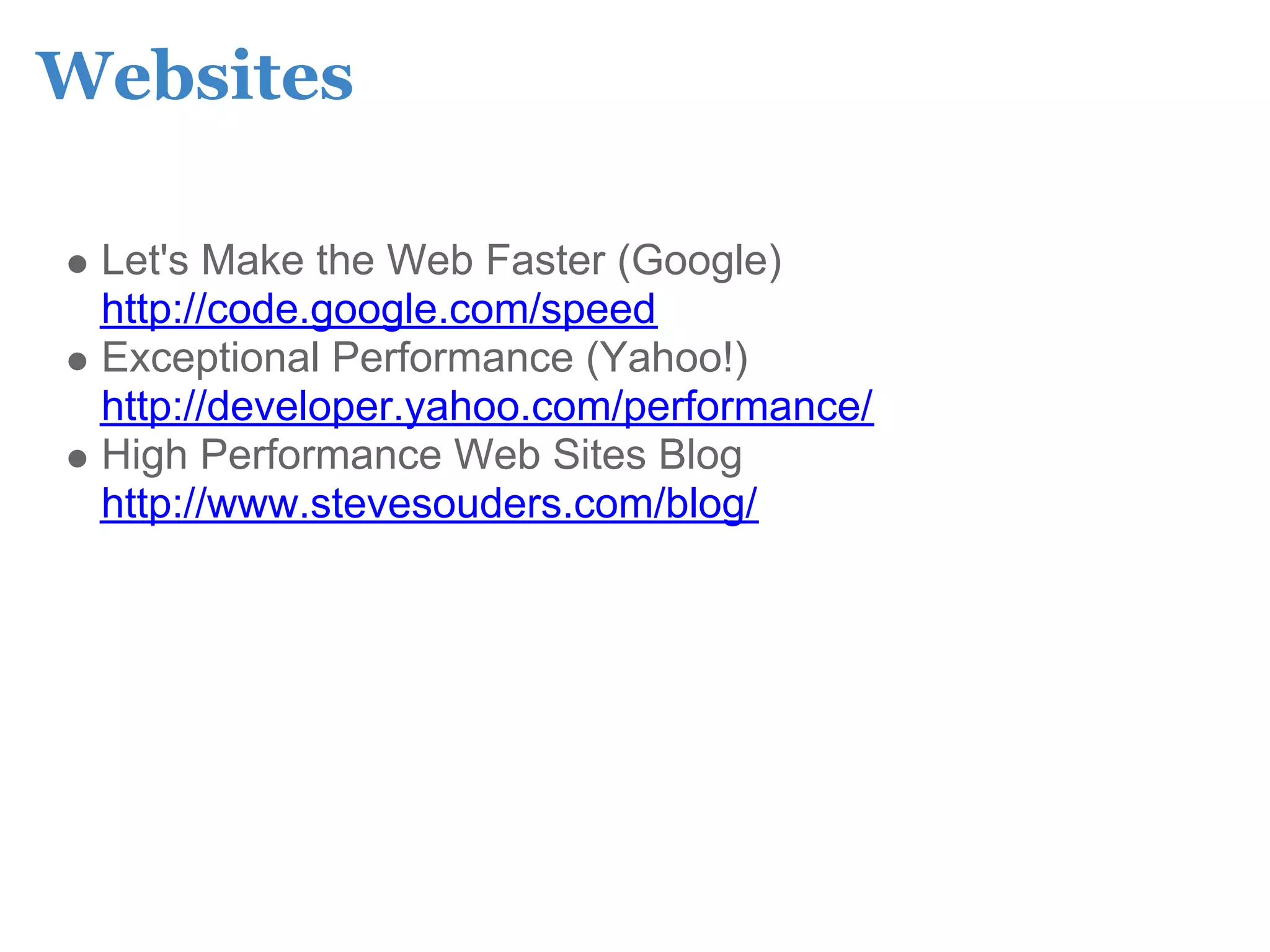The image size is (1270, 952).
Task: Click the word High in third bullet
Action: [144, 456]
